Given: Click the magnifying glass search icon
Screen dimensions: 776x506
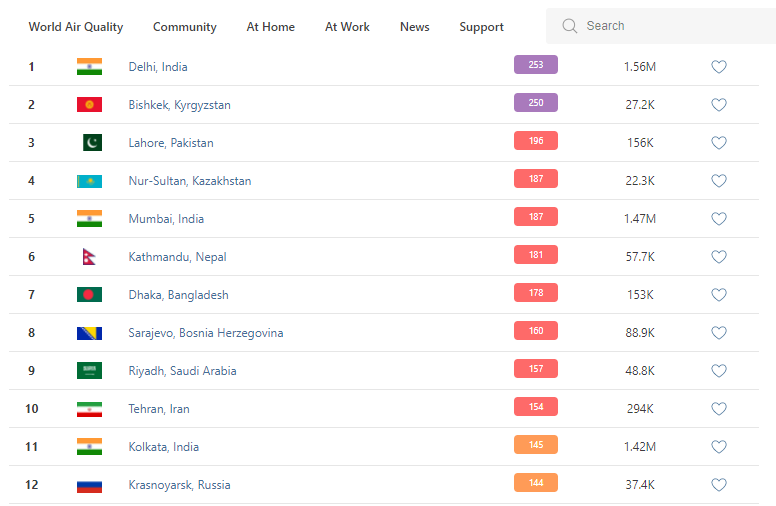Looking at the screenshot, I should pos(570,26).
